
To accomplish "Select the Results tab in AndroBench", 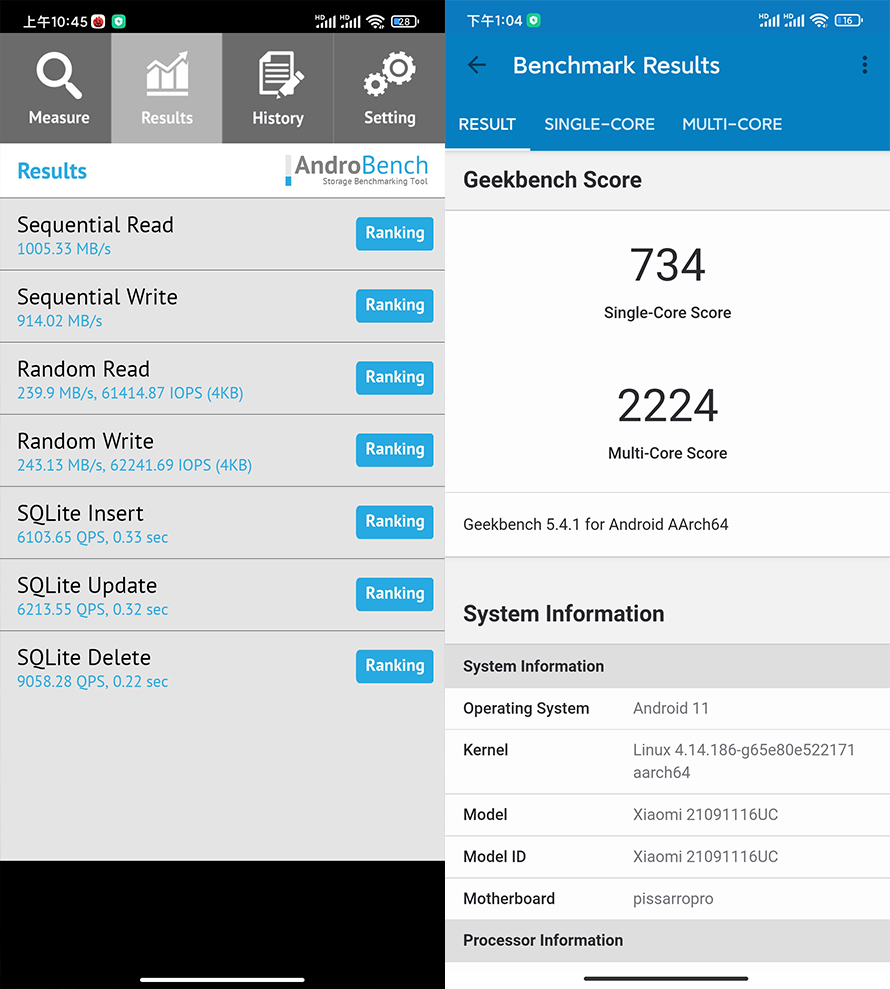I will 167,88.
